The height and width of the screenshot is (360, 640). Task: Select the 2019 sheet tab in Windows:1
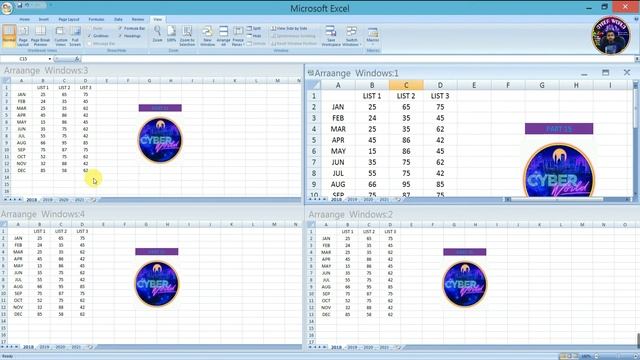pos(352,200)
